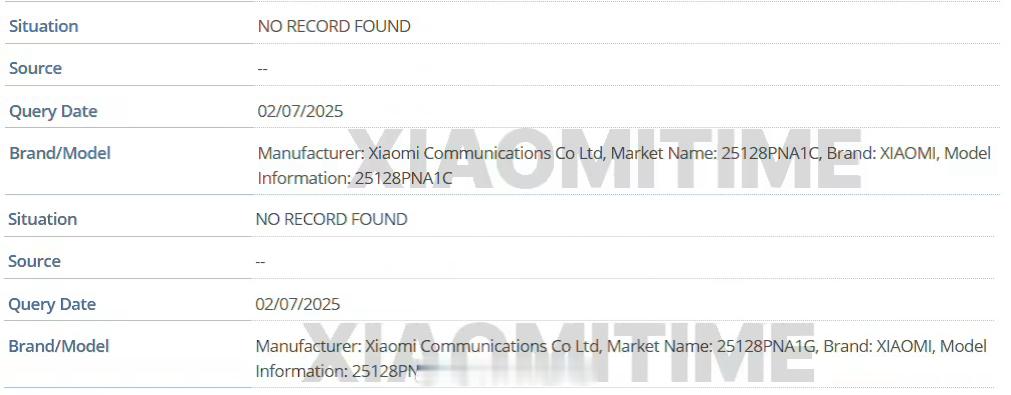The image size is (1011, 395).
Task: Click Model Information: 25128PNA1C line
Action: click(355, 178)
